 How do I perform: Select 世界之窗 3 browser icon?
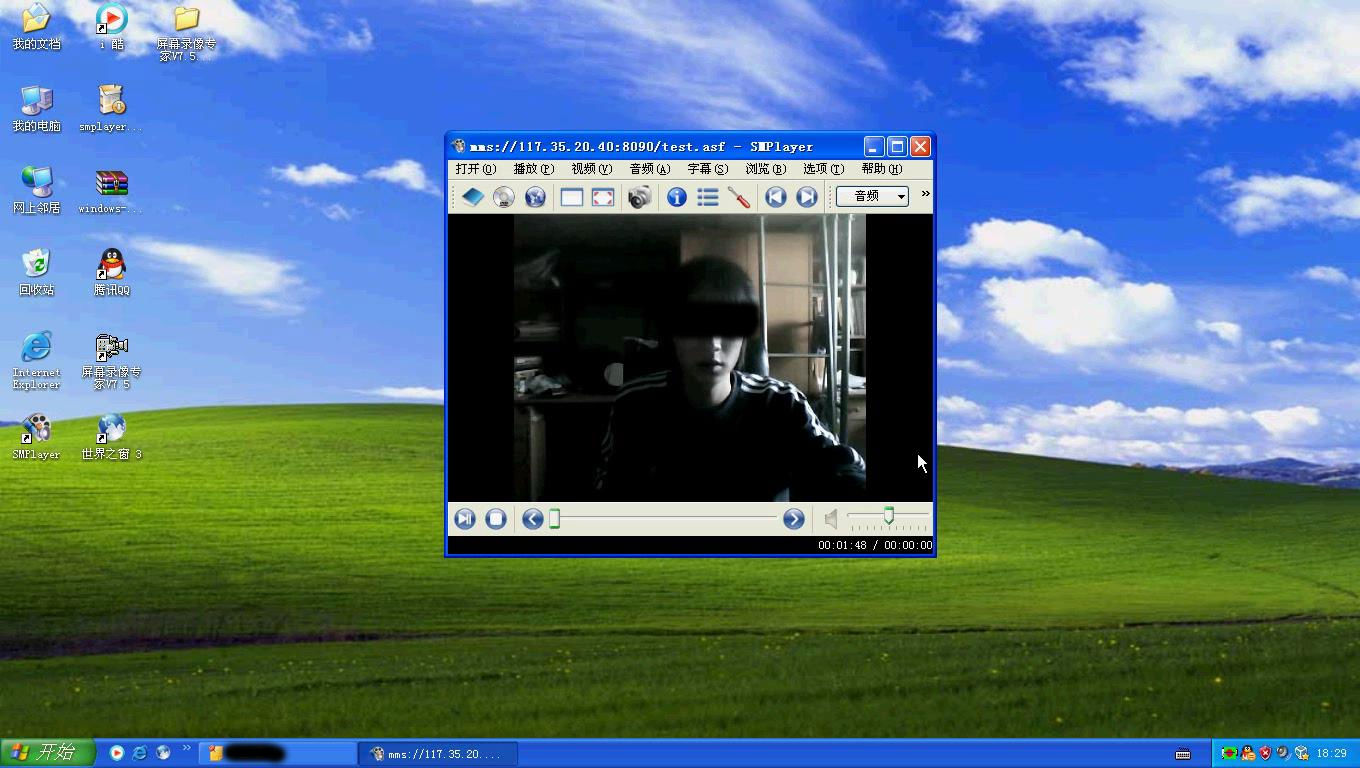tap(111, 437)
